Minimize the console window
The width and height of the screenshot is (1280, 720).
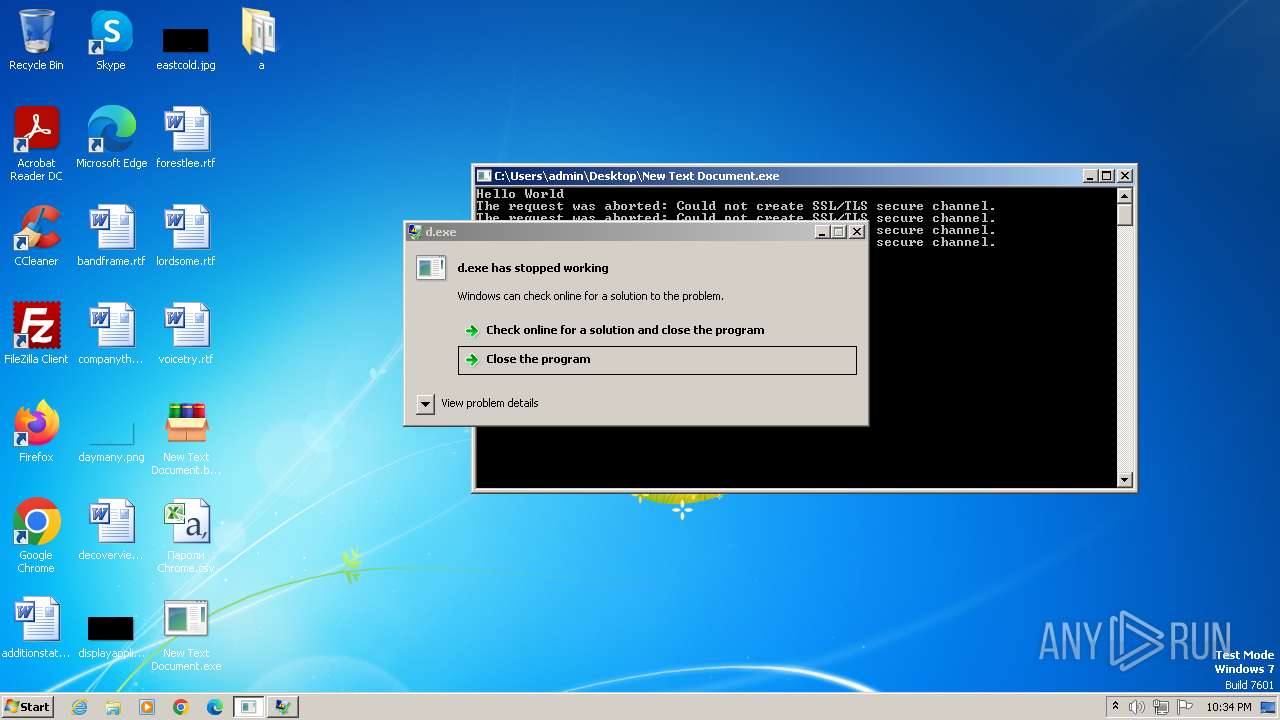click(1090, 176)
